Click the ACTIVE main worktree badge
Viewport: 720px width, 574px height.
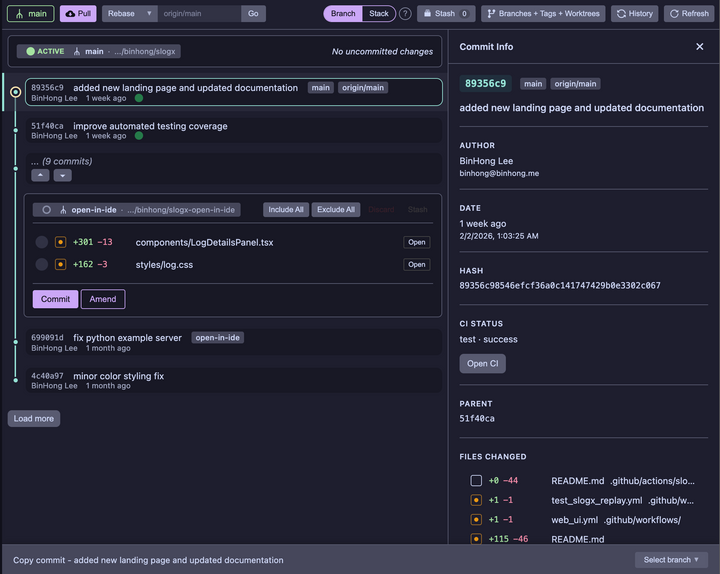[x=98, y=51]
